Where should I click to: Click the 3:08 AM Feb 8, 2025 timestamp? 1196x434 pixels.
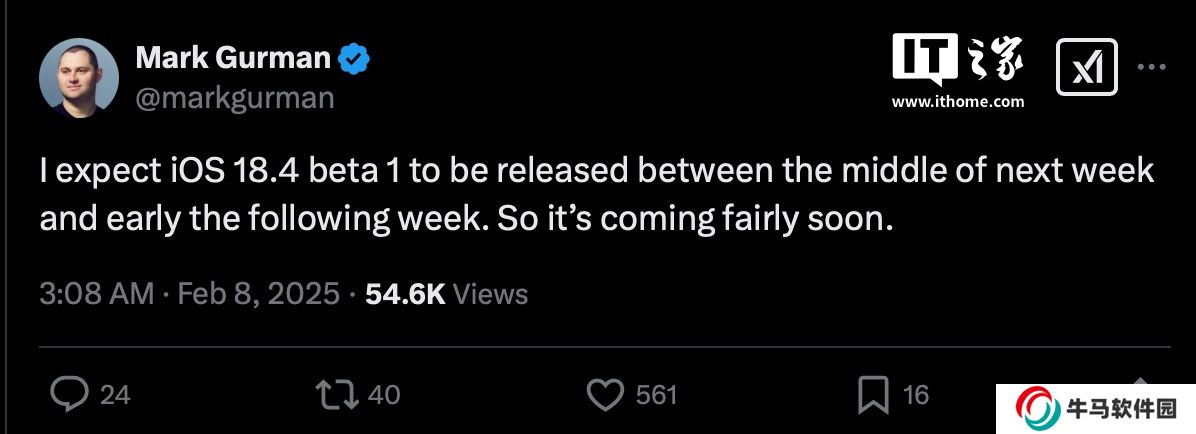click(x=189, y=293)
